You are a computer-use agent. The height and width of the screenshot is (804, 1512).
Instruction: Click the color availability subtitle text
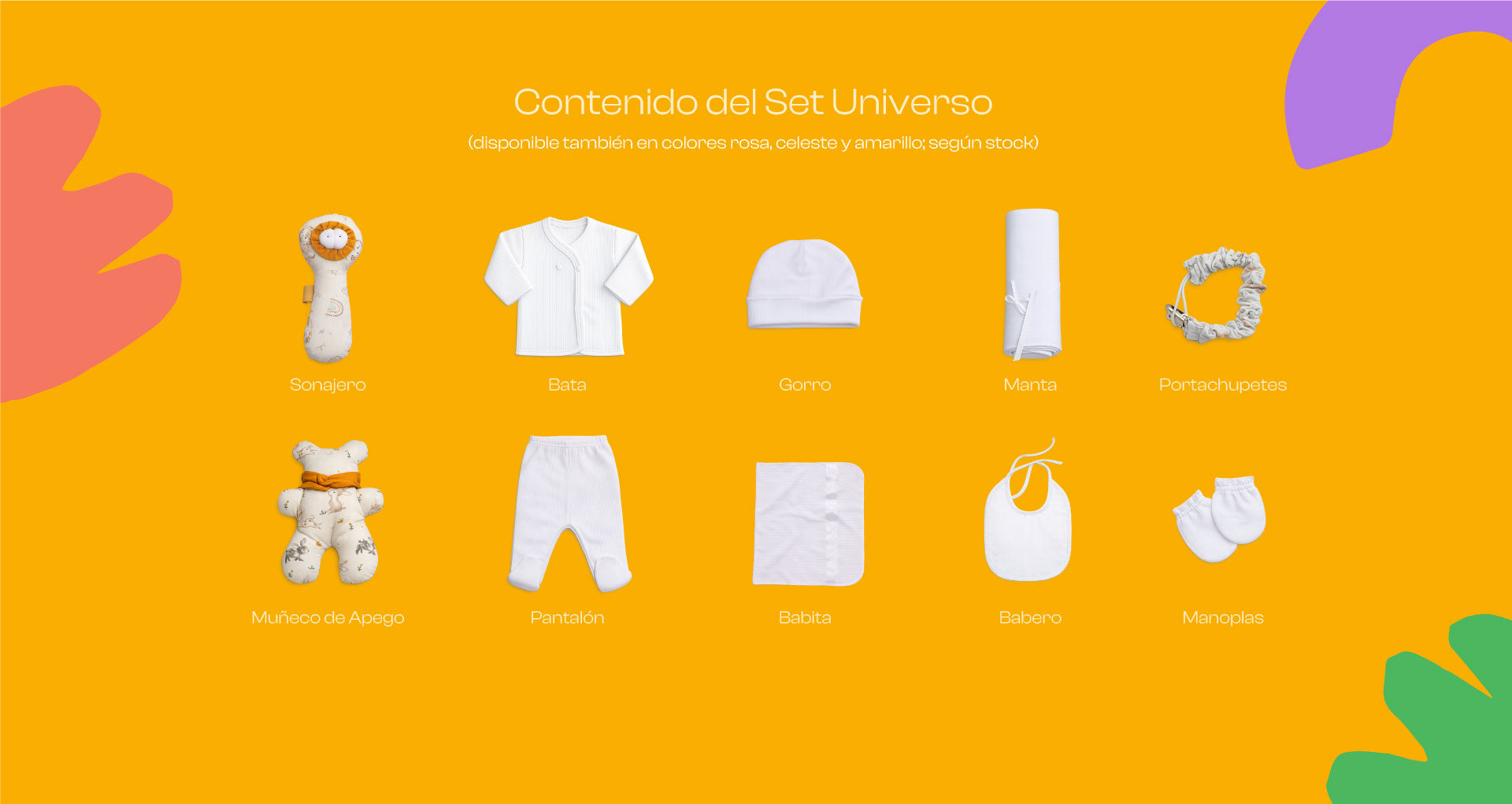click(x=753, y=143)
